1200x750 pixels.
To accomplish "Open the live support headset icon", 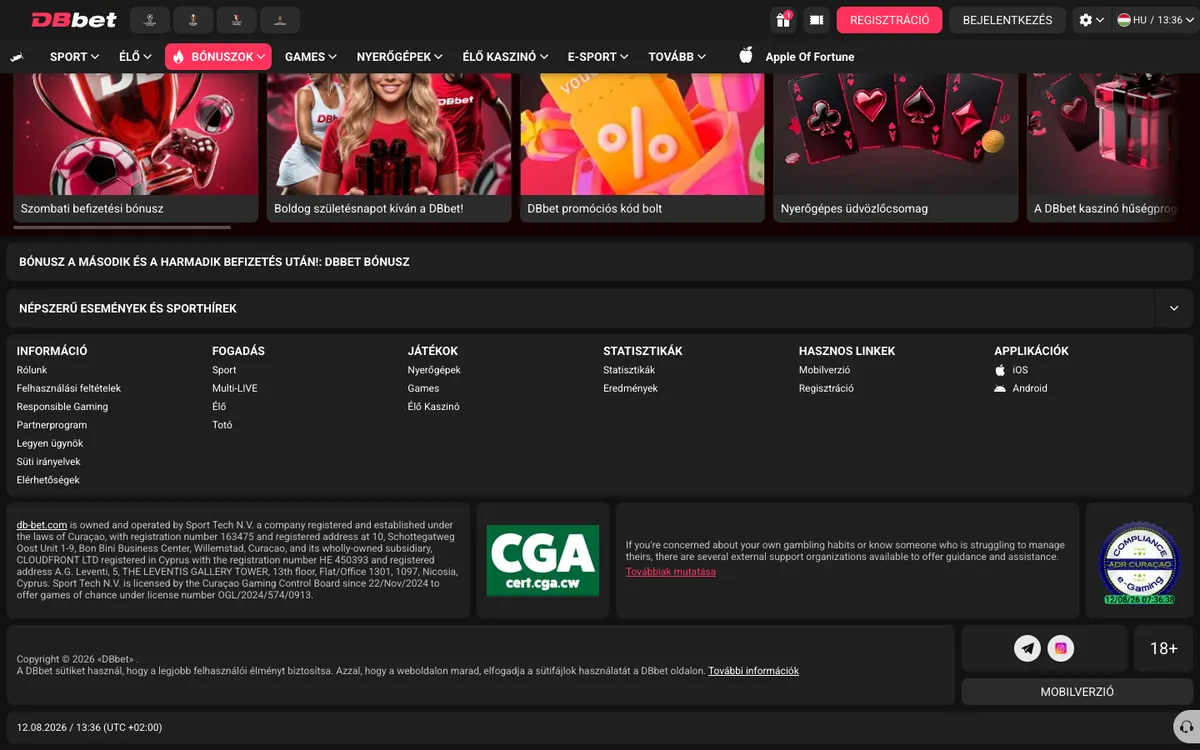I will tap(1186, 726).
